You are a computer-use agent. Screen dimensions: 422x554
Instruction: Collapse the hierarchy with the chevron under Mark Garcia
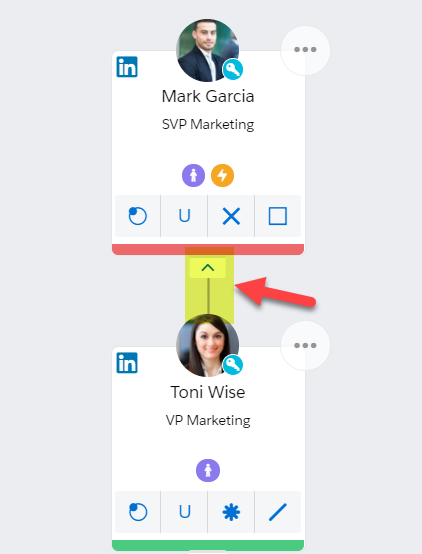point(208,268)
